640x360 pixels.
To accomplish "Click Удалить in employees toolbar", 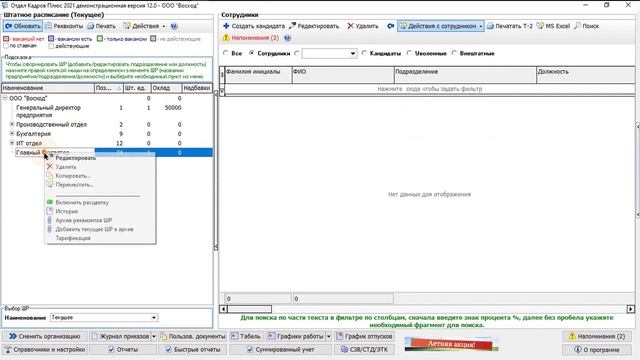I will (362, 26).
